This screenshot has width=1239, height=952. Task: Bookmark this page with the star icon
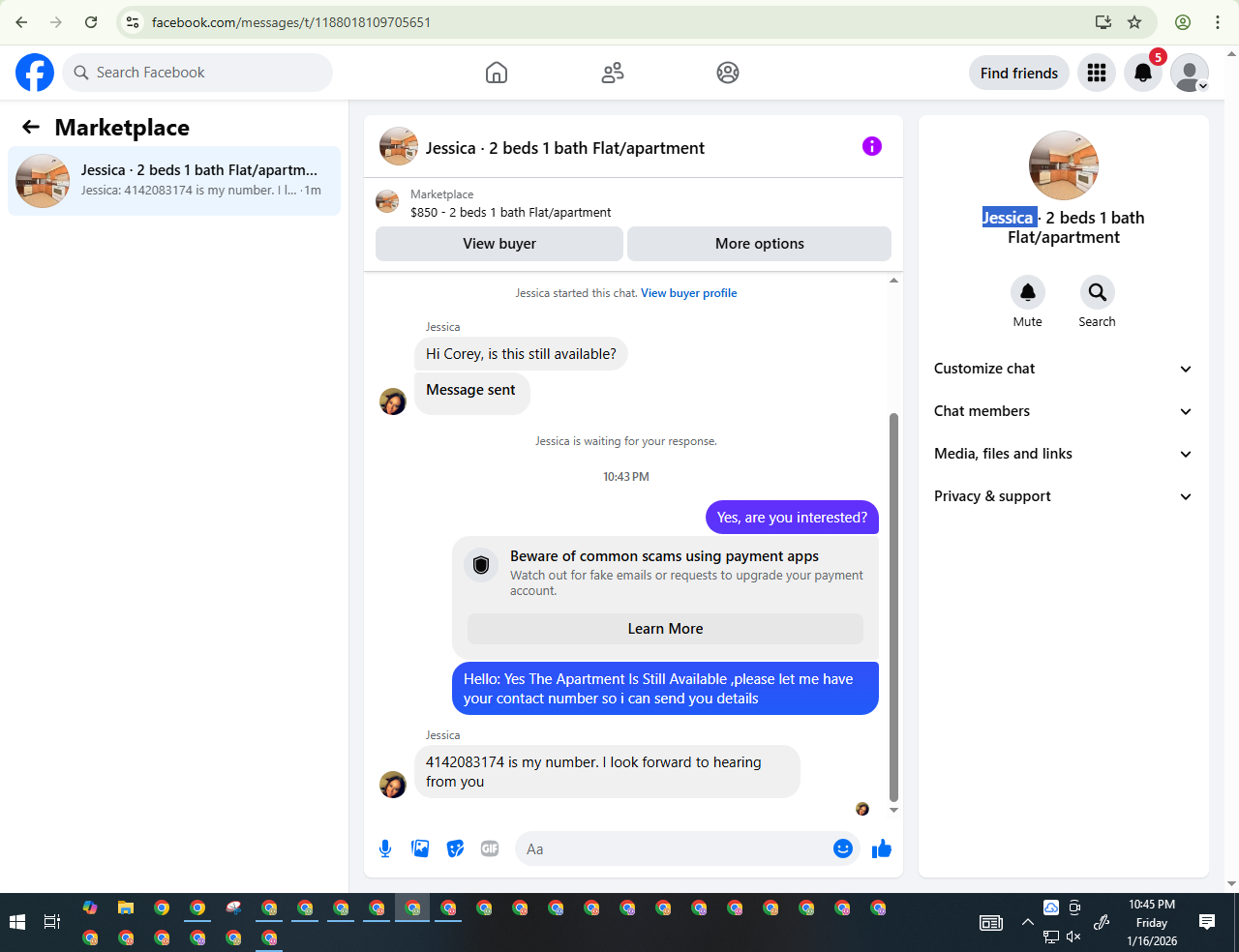pyautogui.click(x=1134, y=22)
